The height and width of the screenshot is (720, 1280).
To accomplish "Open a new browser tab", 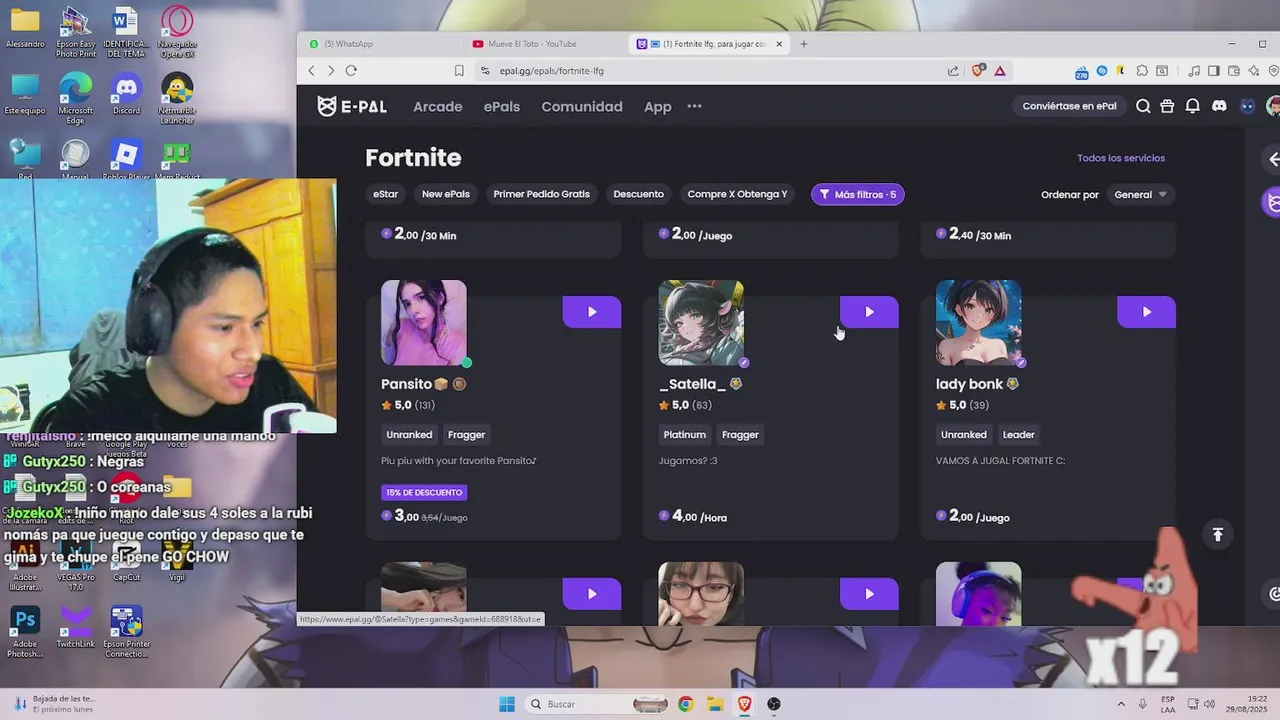I will 803,44.
